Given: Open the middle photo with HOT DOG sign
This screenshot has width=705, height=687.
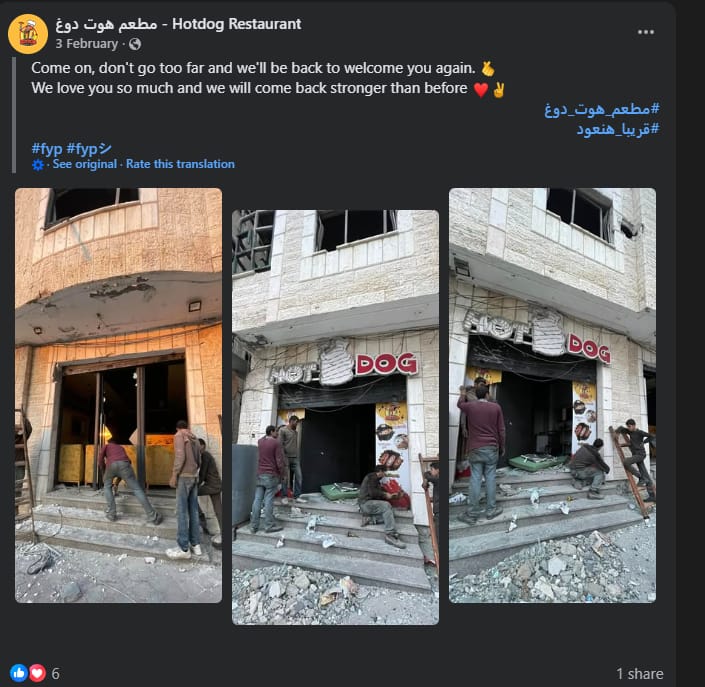Looking at the screenshot, I should point(335,417).
